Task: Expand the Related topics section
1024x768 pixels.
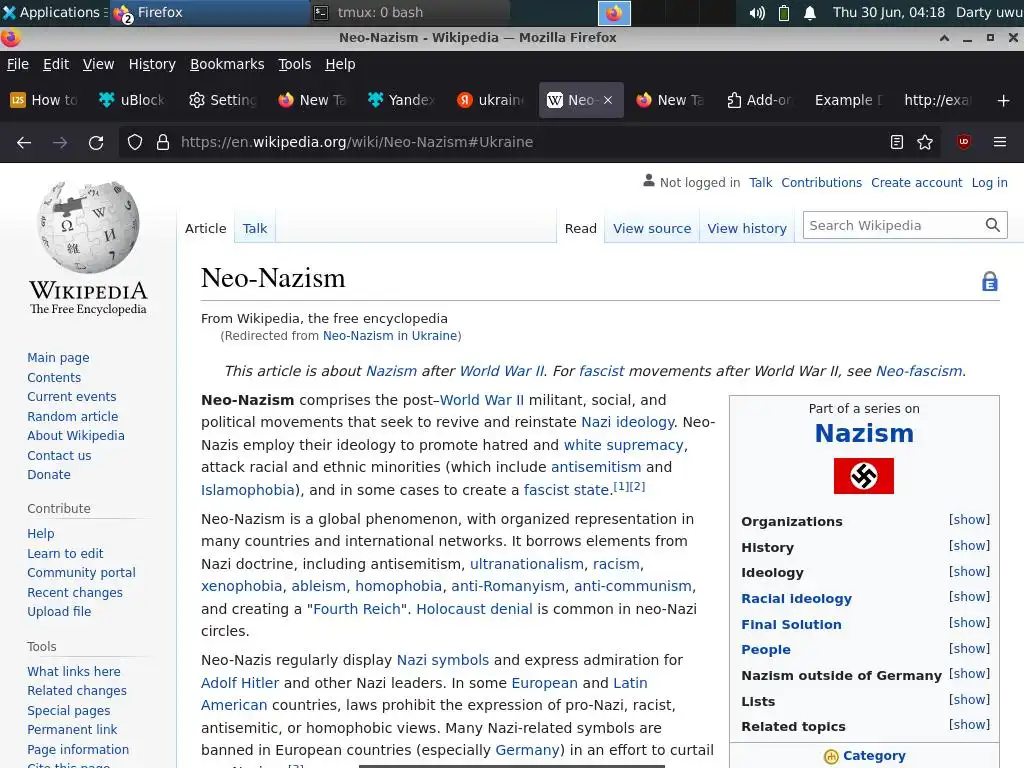Action: [969, 724]
